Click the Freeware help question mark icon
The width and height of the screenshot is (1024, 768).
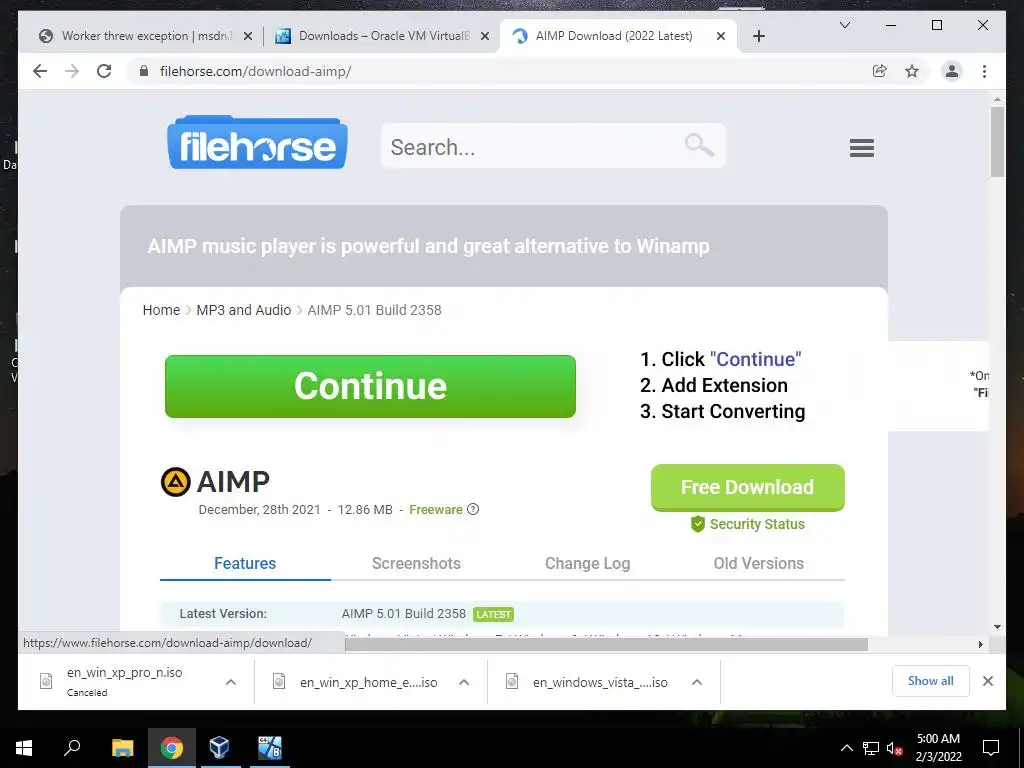(x=473, y=509)
